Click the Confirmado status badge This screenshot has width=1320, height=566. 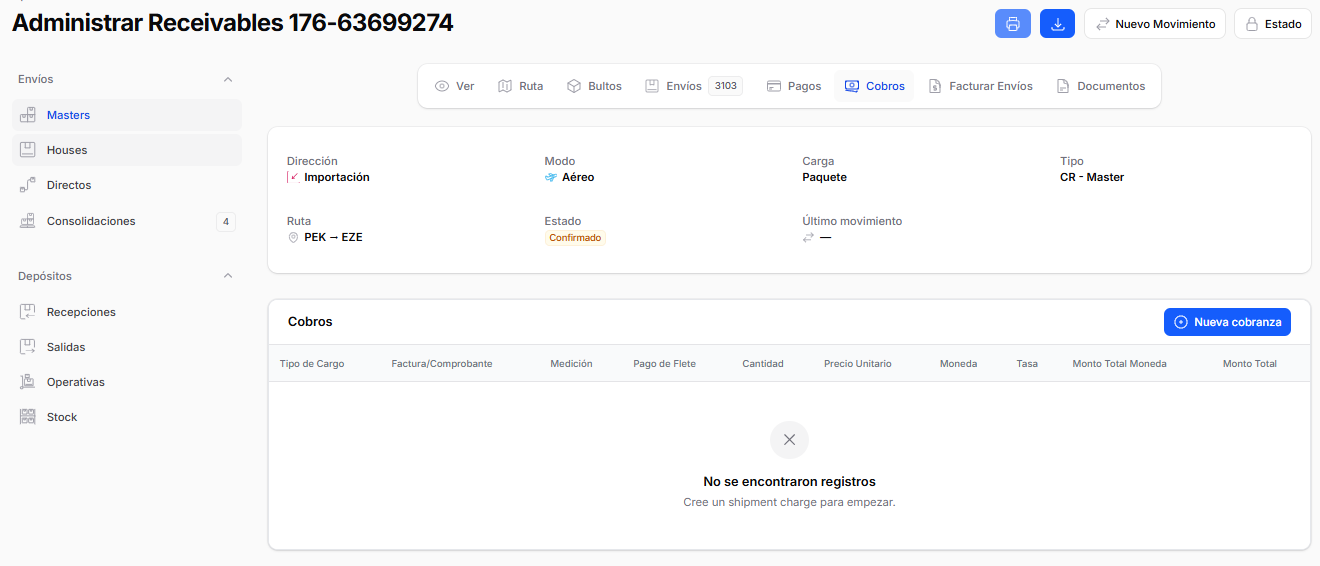click(x=575, y=238)
